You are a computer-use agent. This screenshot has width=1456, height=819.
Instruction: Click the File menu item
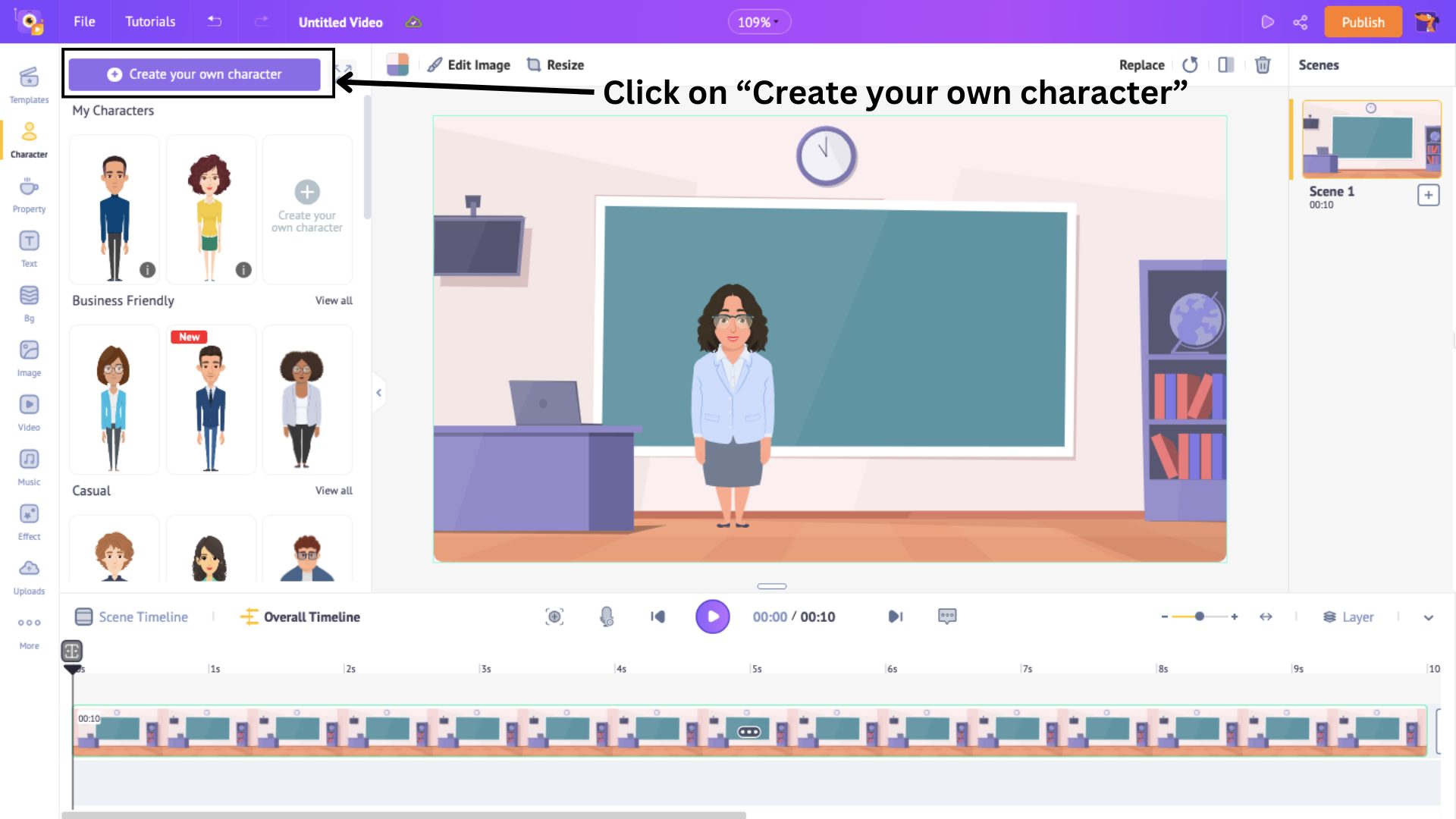(85, 22)
